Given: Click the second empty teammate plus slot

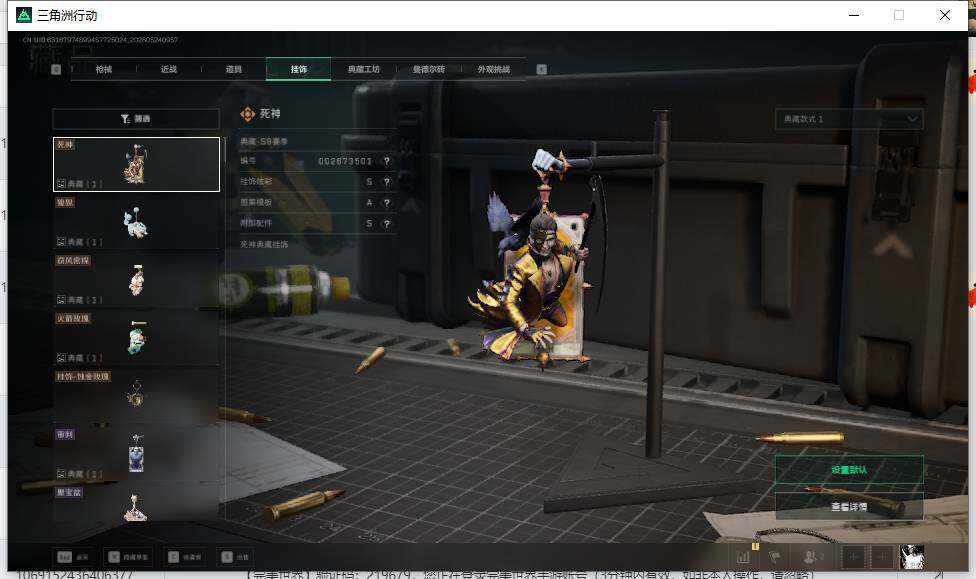Looking at the screenshot, I should (x=881, y=557).
